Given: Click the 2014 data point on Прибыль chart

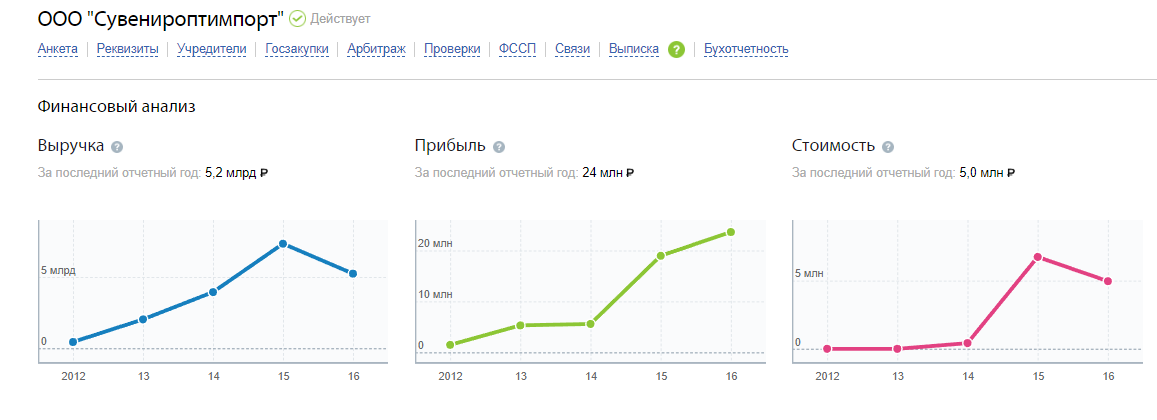Looking at the screenshot, I should (x=591, y=324).
